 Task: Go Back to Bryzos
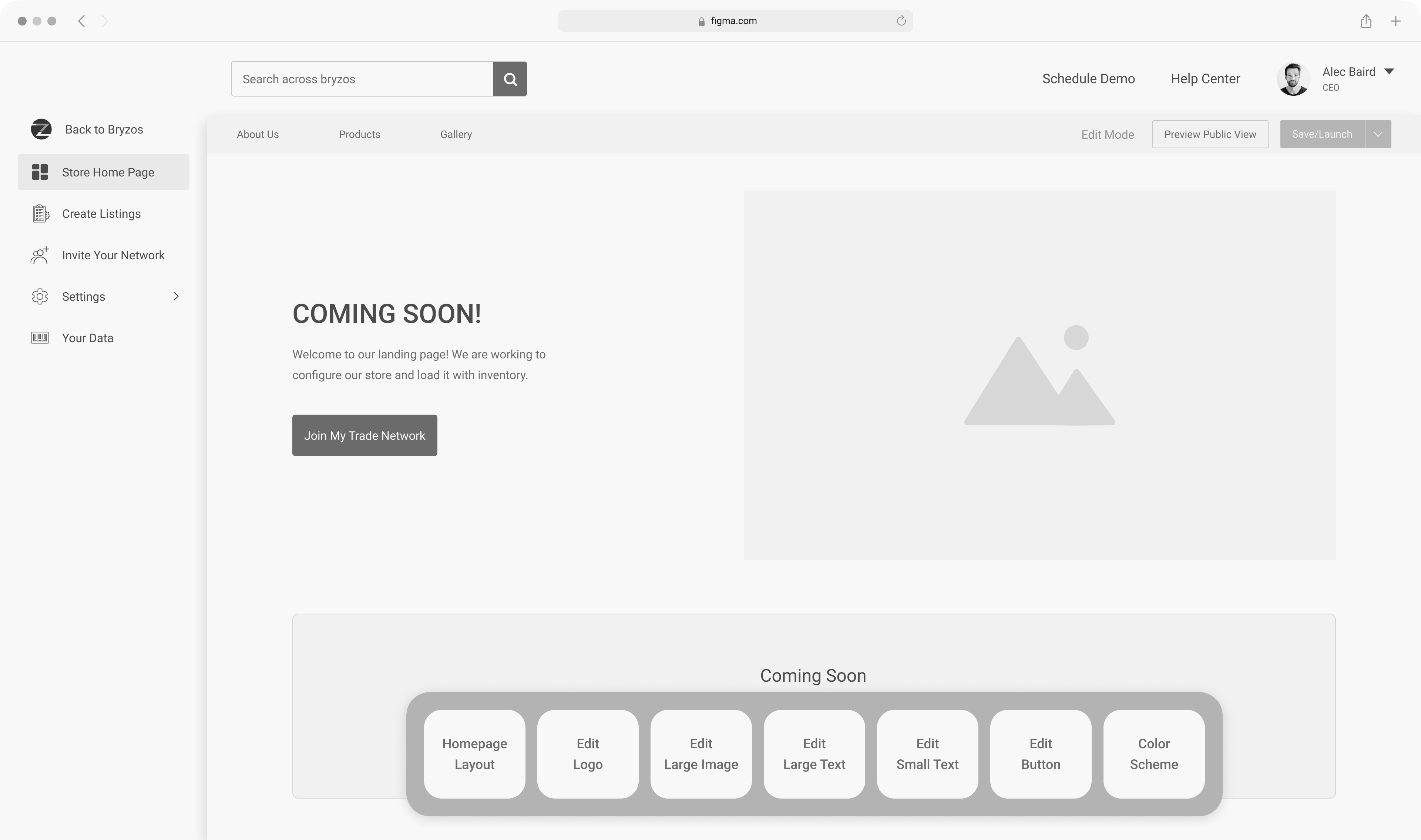click(x=104, y=129)
